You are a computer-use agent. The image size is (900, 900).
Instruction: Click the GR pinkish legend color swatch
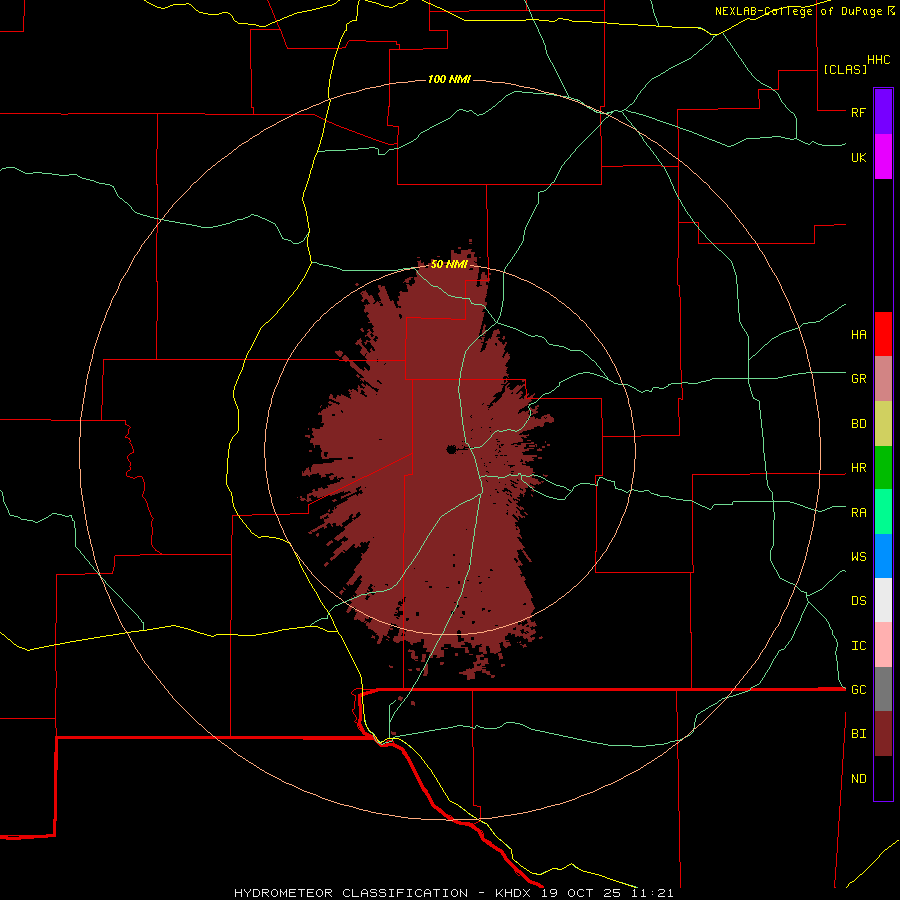(883, 379)
